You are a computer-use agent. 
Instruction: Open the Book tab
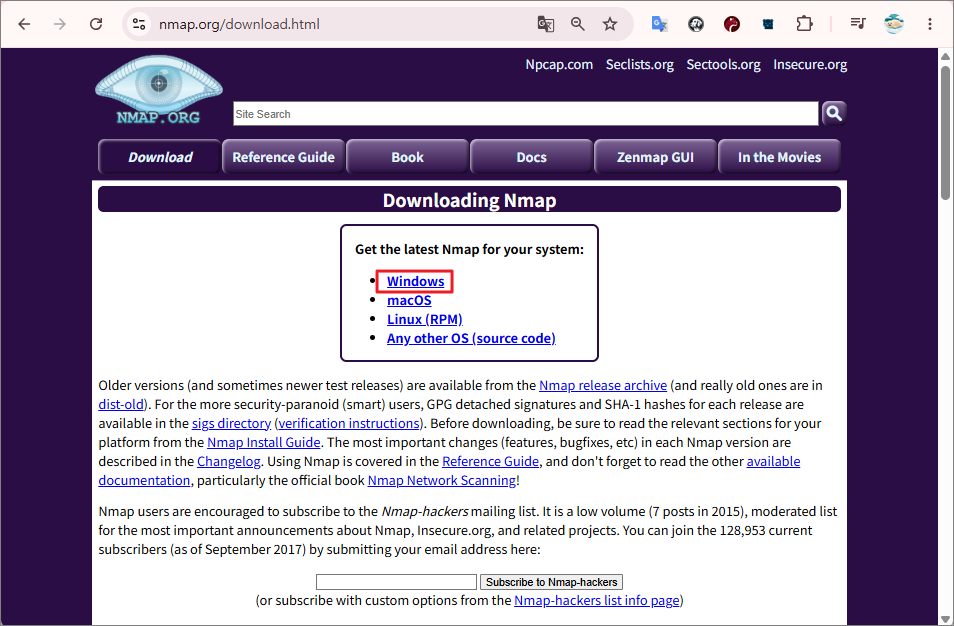tap(408, 157)
